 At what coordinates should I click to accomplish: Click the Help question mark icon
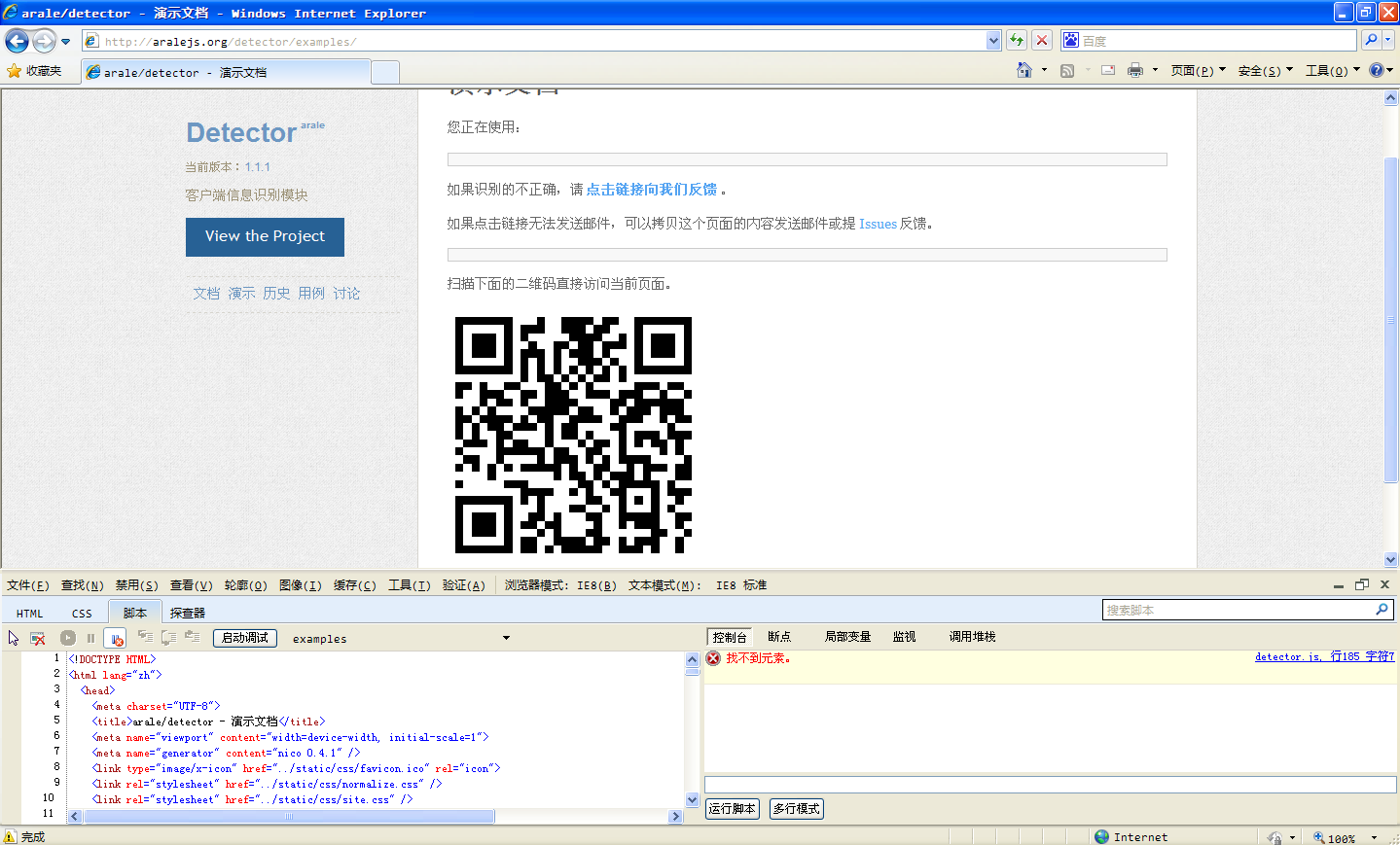[1377, 70]
